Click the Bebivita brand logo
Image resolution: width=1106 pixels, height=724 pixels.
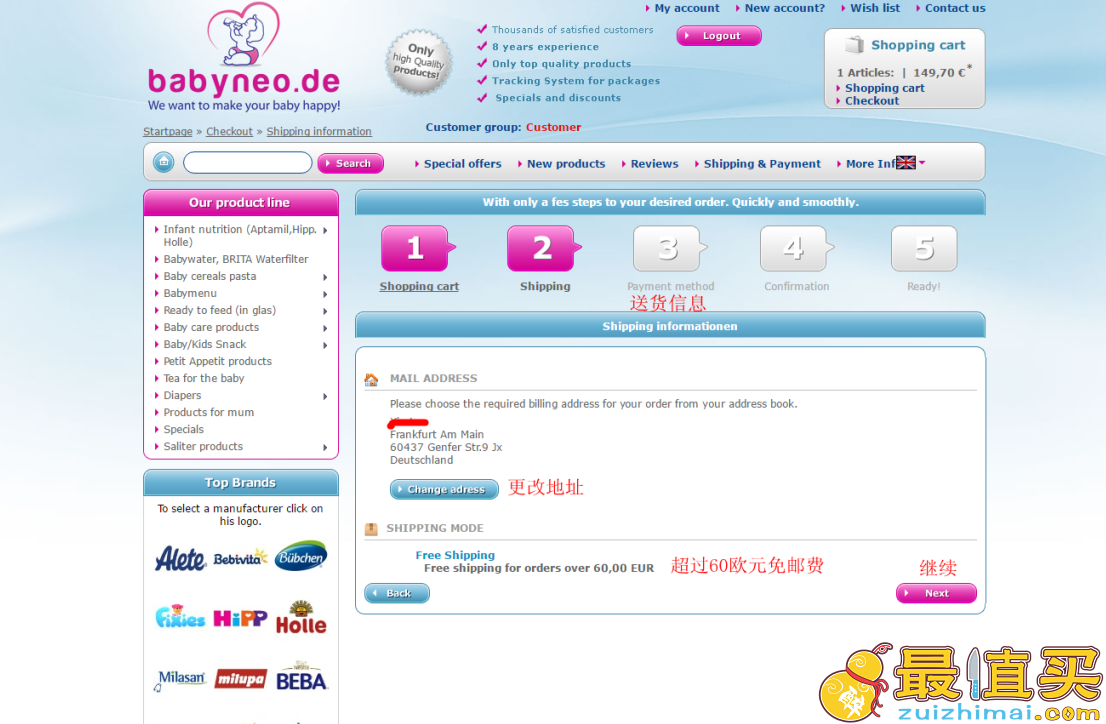pos(240,558)
